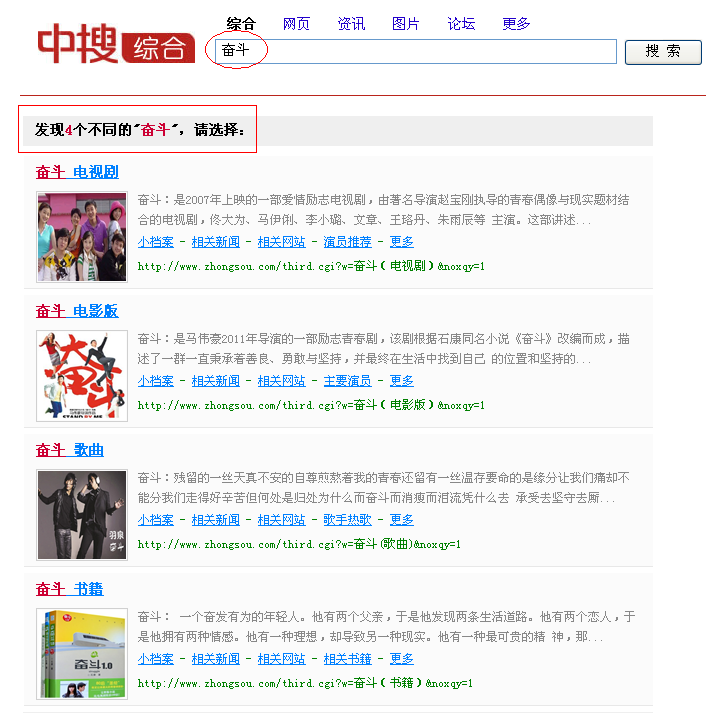The width and height of the screenshot is (706, 713).
Task: Open the 奋斗 电影版 poster thumbnail
Action: (82, 375)
